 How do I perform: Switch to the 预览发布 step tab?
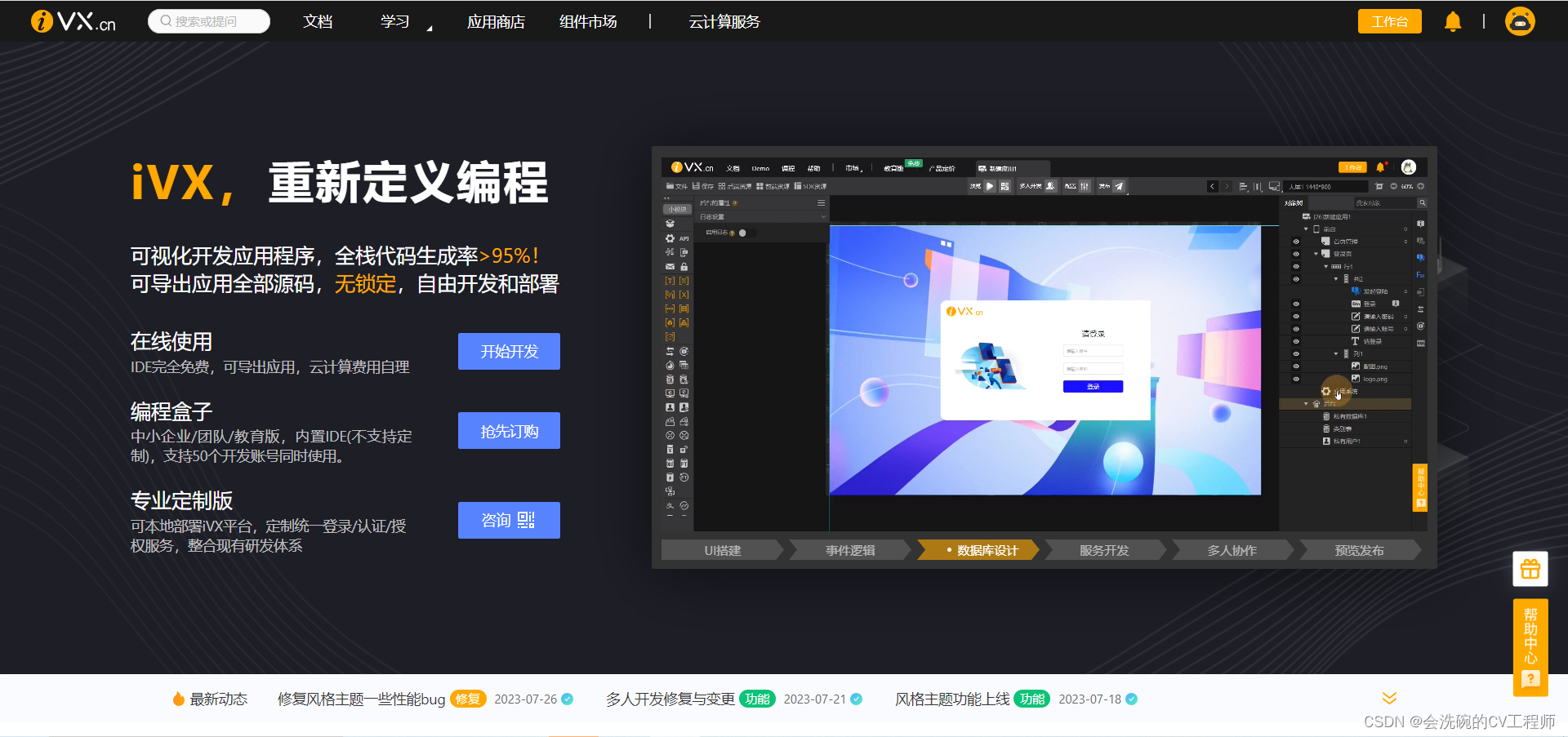[1360, 550]
